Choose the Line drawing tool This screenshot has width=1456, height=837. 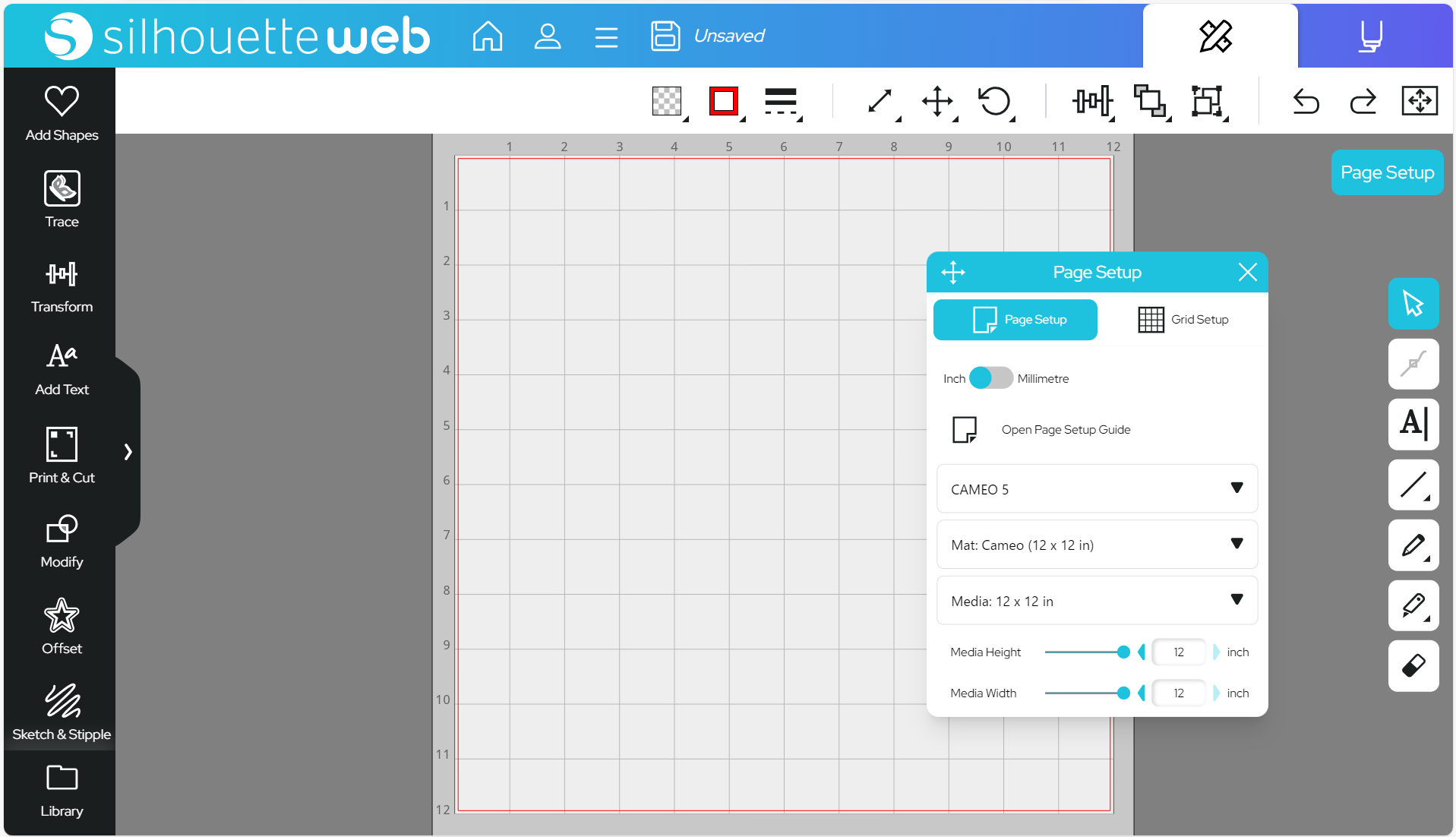pos(1413,485)
